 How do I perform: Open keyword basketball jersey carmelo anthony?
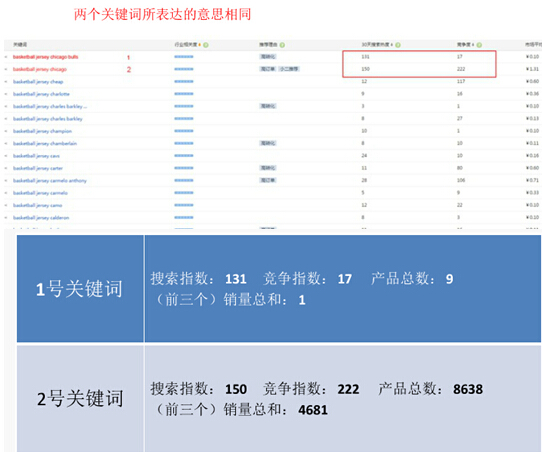[x=50, y=181]
